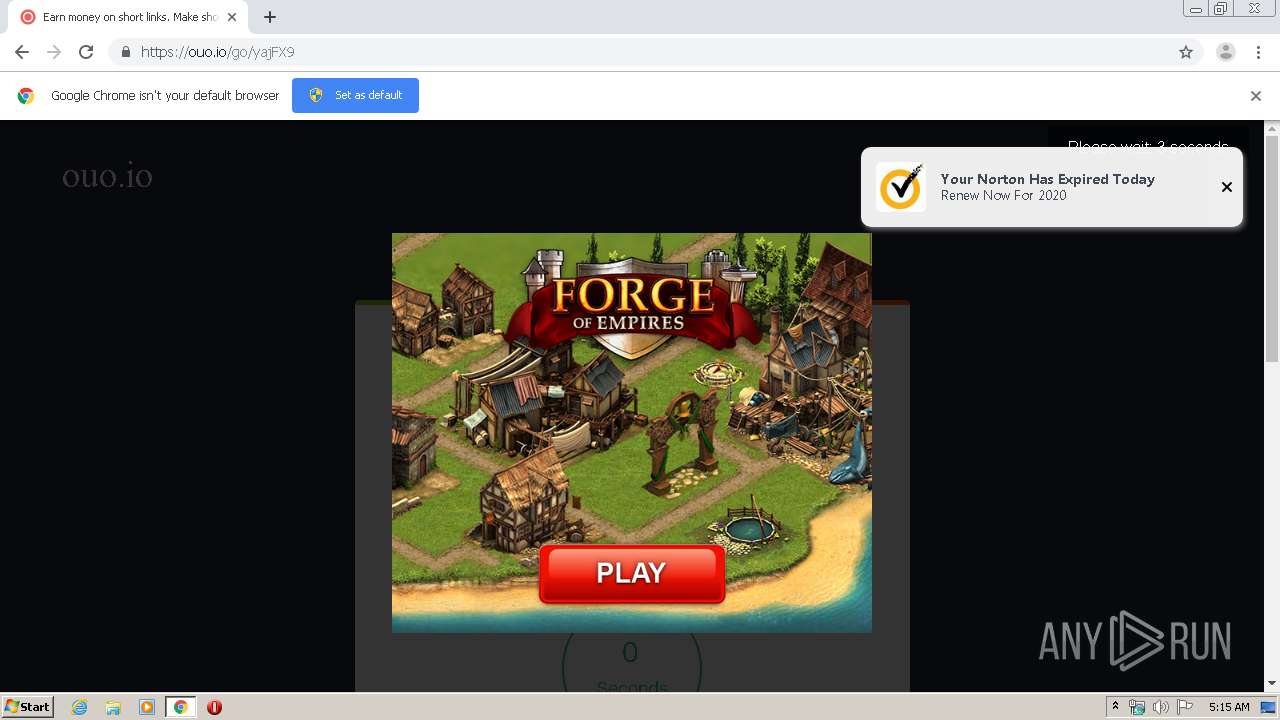Click the 'Set as default' button
Viewport: 1280px width, 720px height.
[355, 95]
